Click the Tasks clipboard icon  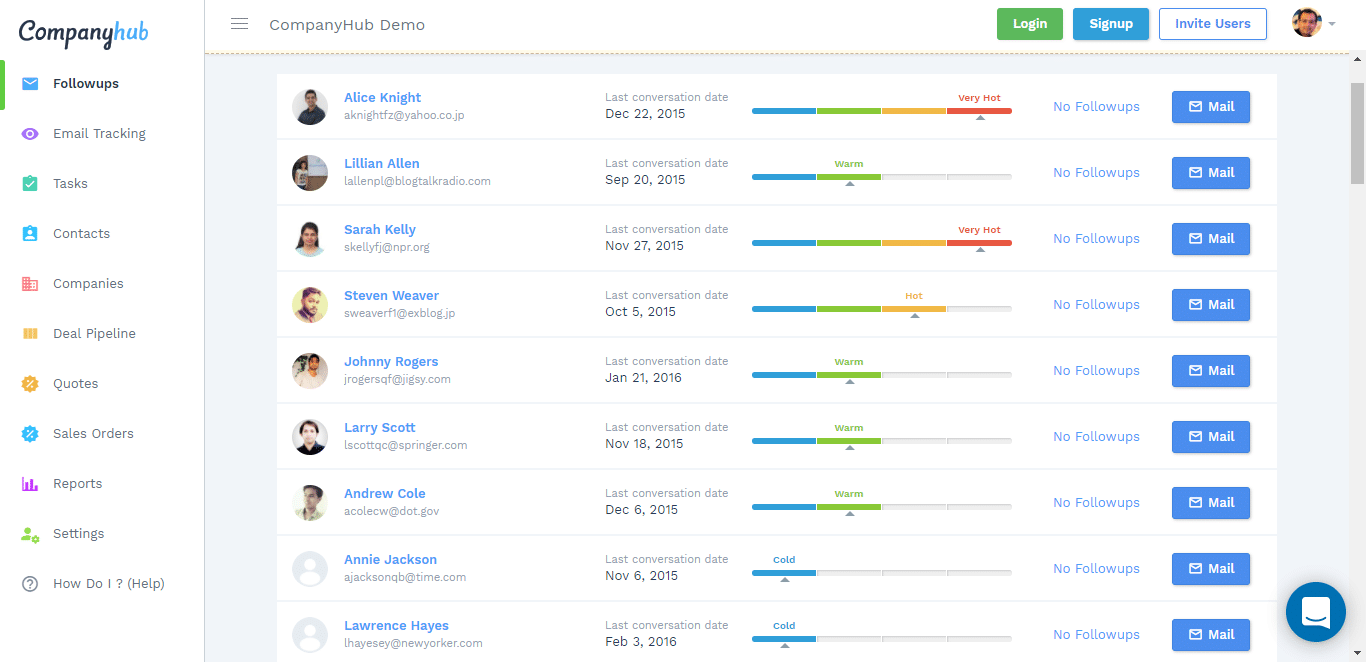pyautogui.click(x=30, y=184)
